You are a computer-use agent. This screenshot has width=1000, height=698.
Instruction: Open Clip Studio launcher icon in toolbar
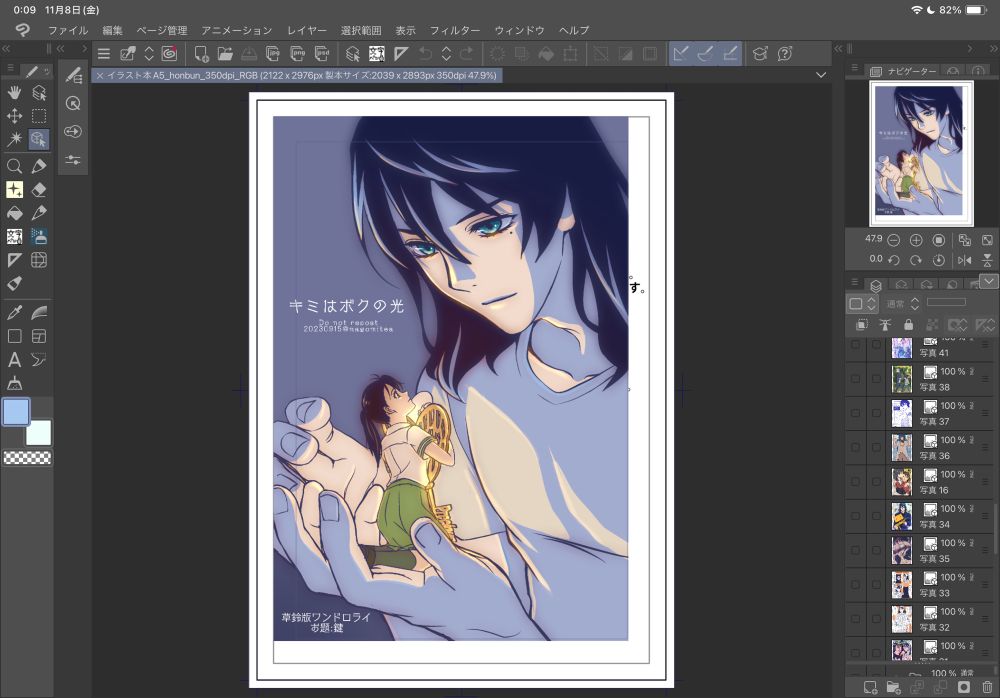point(169,54)
